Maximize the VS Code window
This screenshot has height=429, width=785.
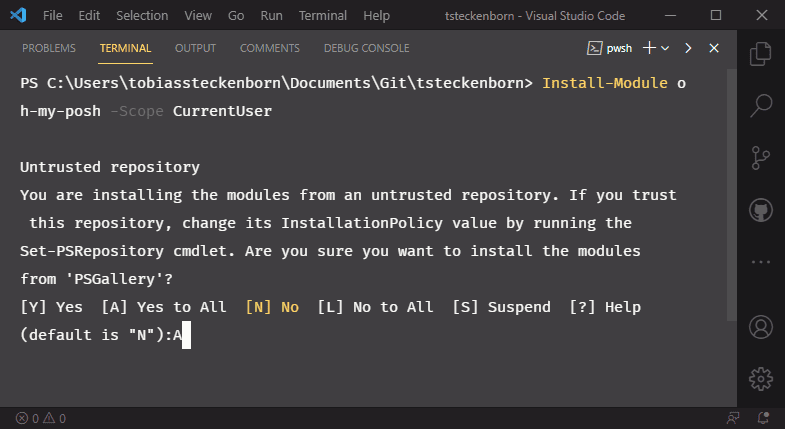pyautogui.click(x=716, y=15)
